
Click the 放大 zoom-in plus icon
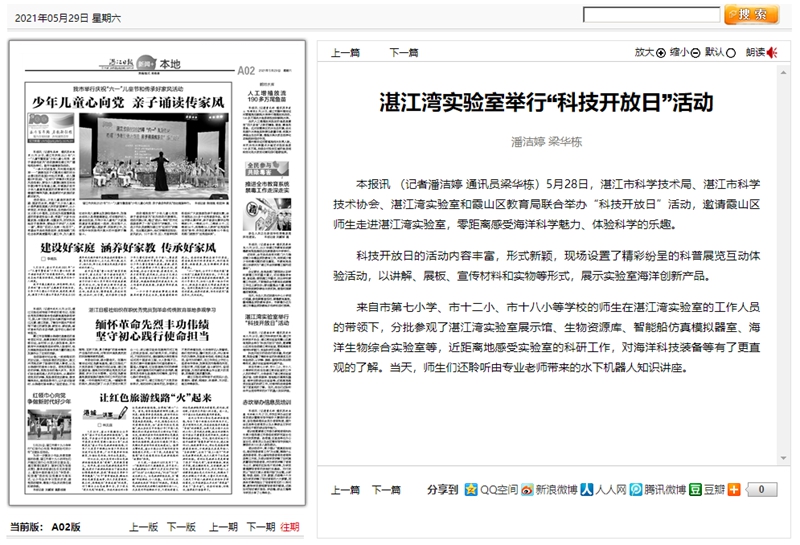(x=661, y=53)
